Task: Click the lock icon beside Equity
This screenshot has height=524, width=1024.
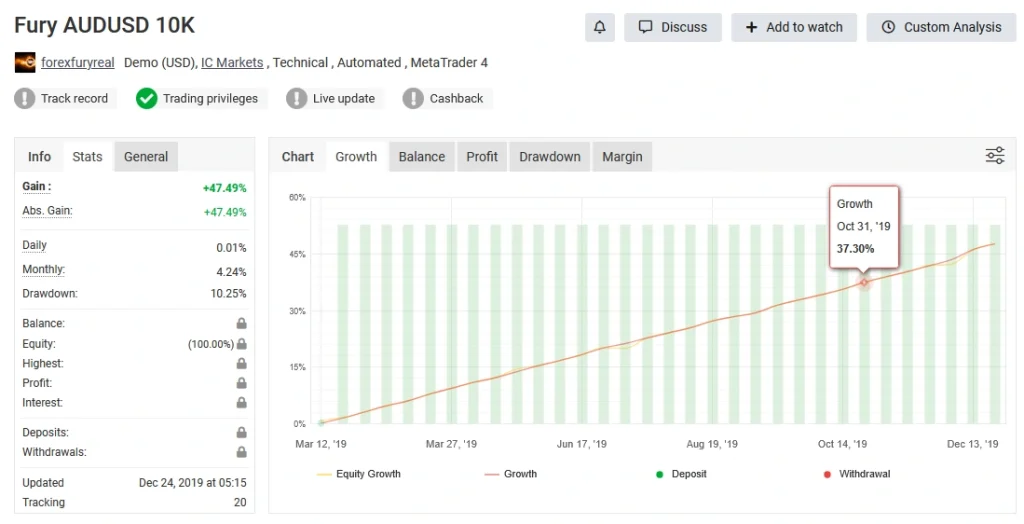Action: [x=242, y=344]
